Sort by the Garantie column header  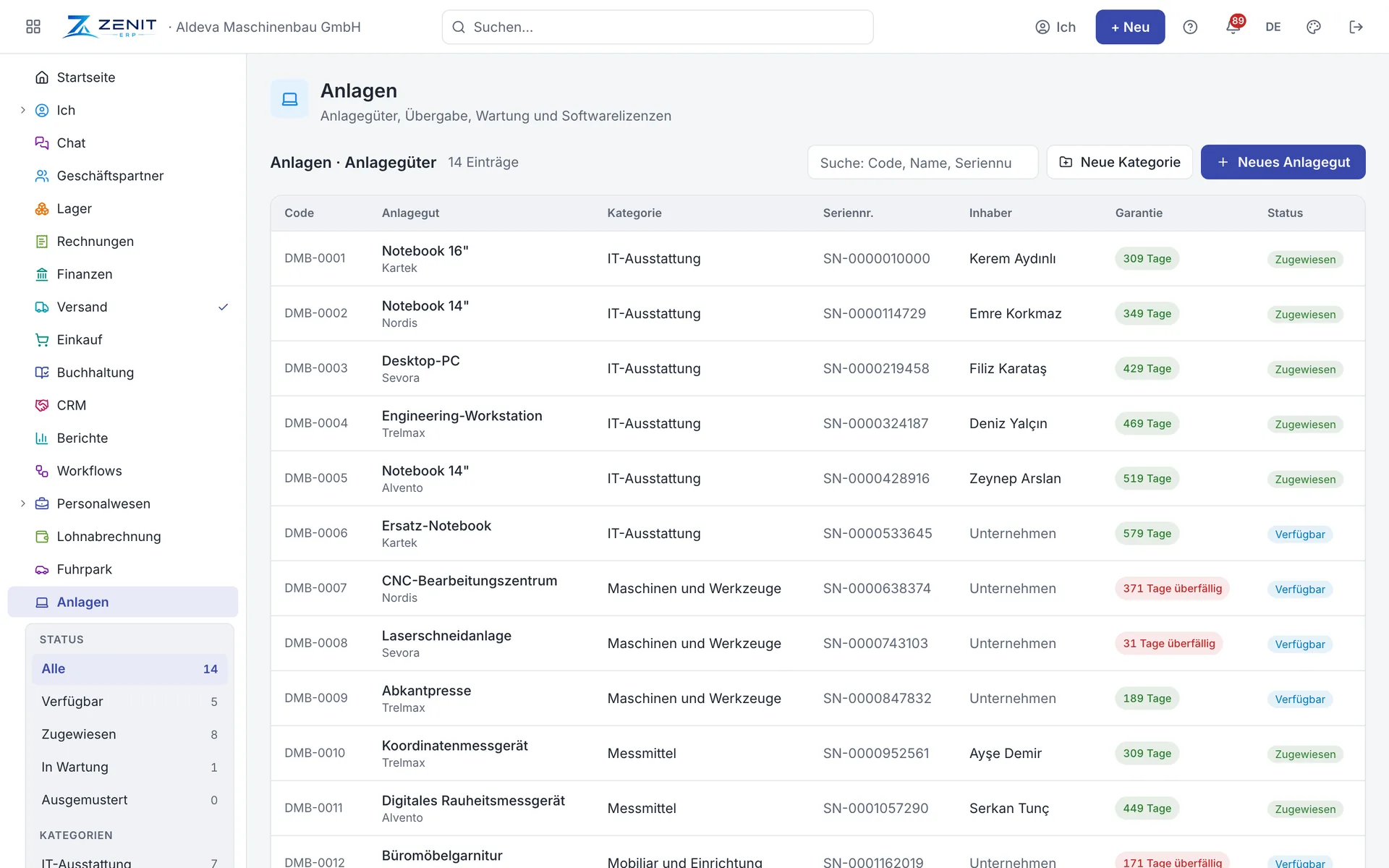[x=1139, y=213]
